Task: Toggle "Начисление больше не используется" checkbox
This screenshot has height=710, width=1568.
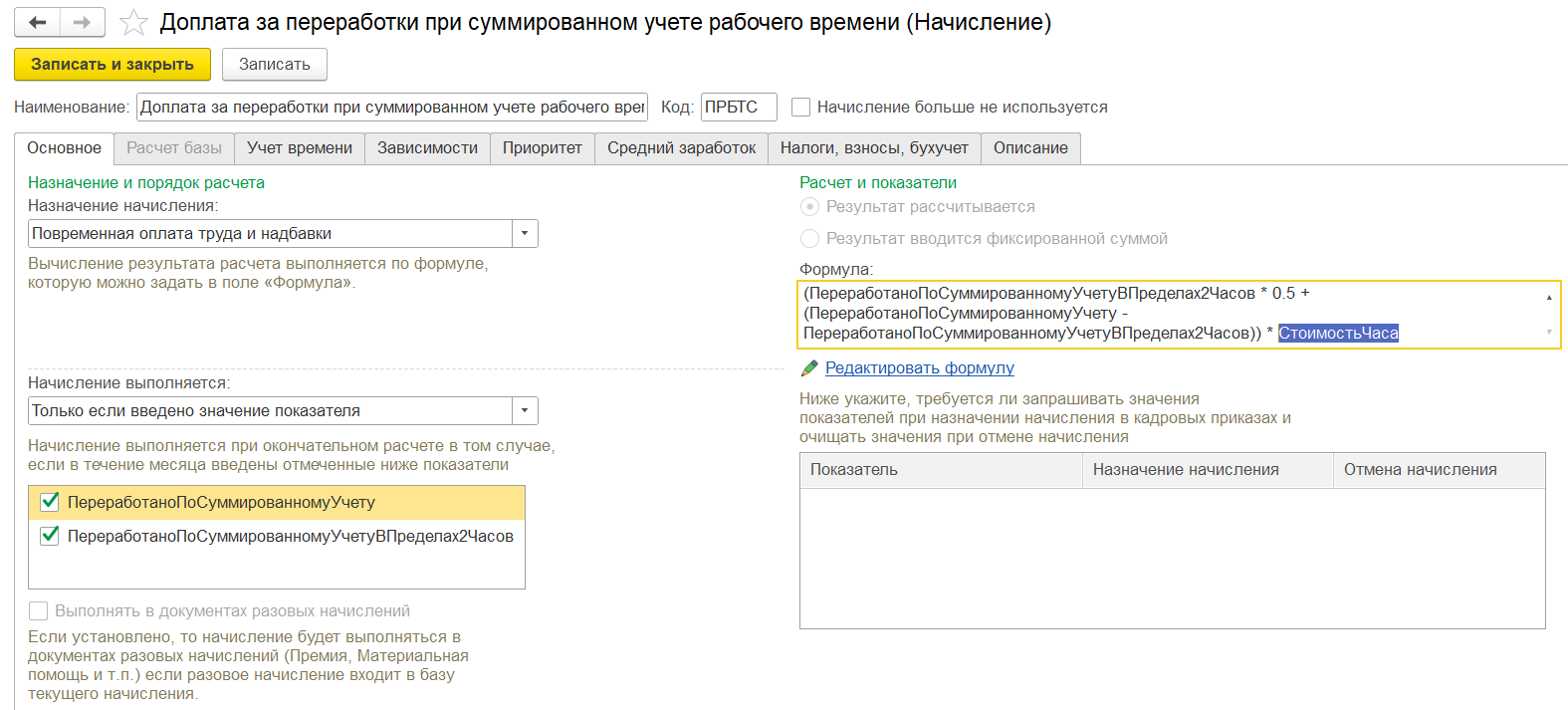Action: pyautogui.click(x=800, y=107)
